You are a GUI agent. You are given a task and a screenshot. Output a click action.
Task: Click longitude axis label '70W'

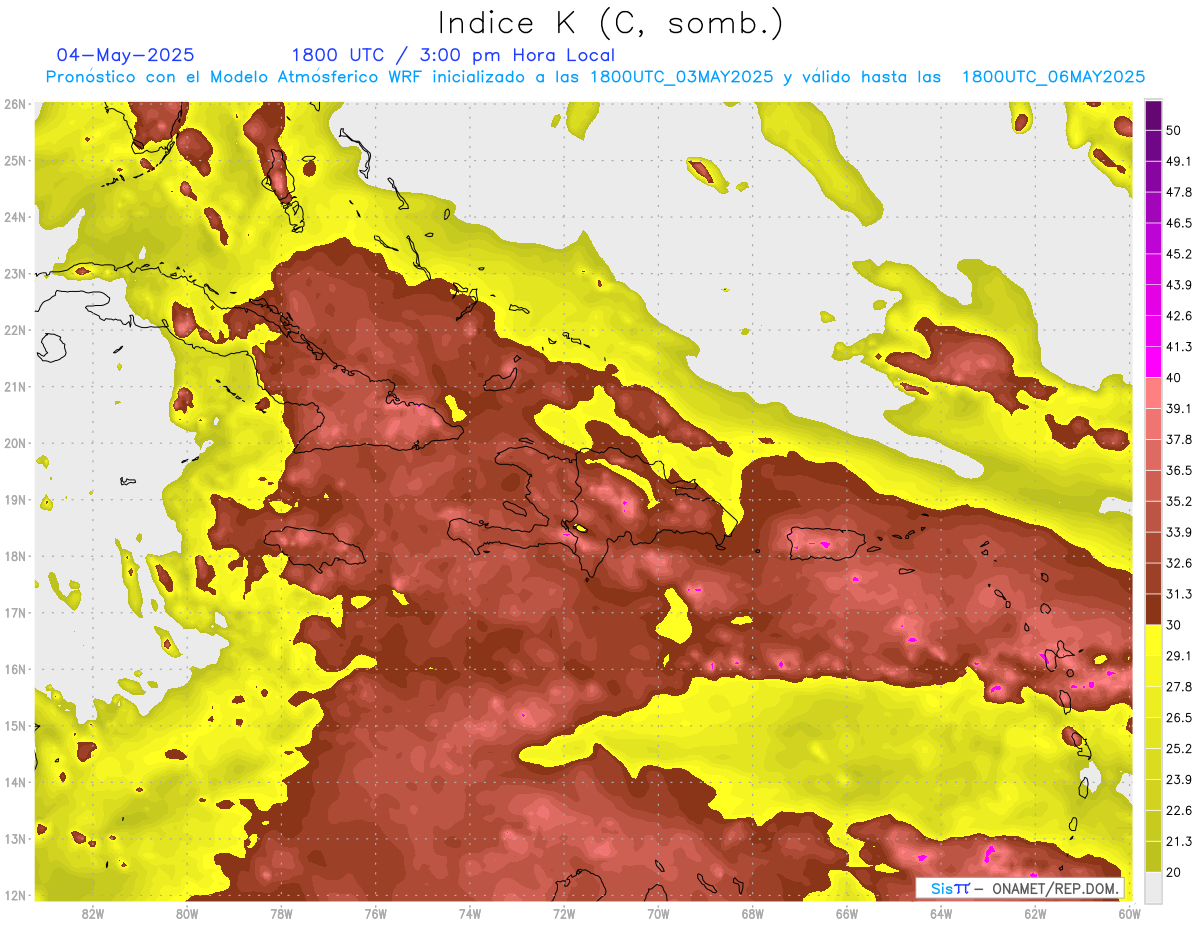point(658,913)
